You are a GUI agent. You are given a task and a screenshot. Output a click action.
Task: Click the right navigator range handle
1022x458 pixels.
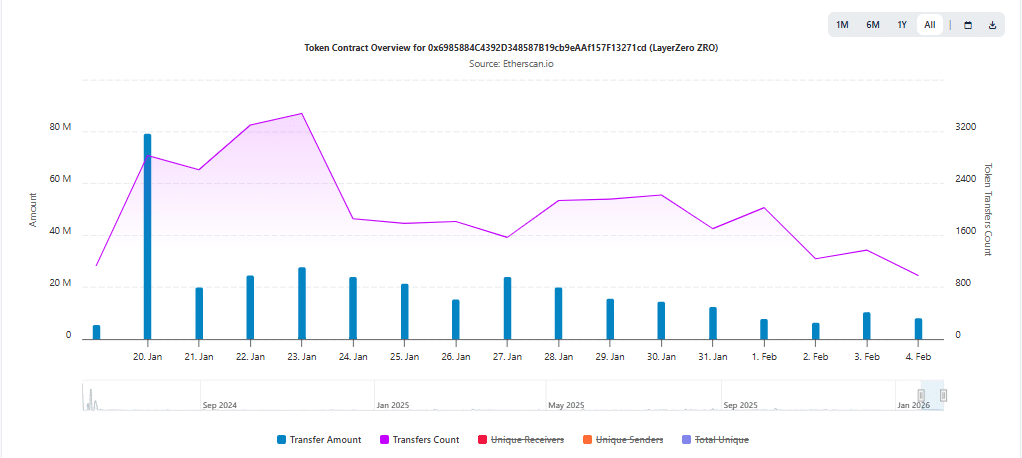pos(943,395)
